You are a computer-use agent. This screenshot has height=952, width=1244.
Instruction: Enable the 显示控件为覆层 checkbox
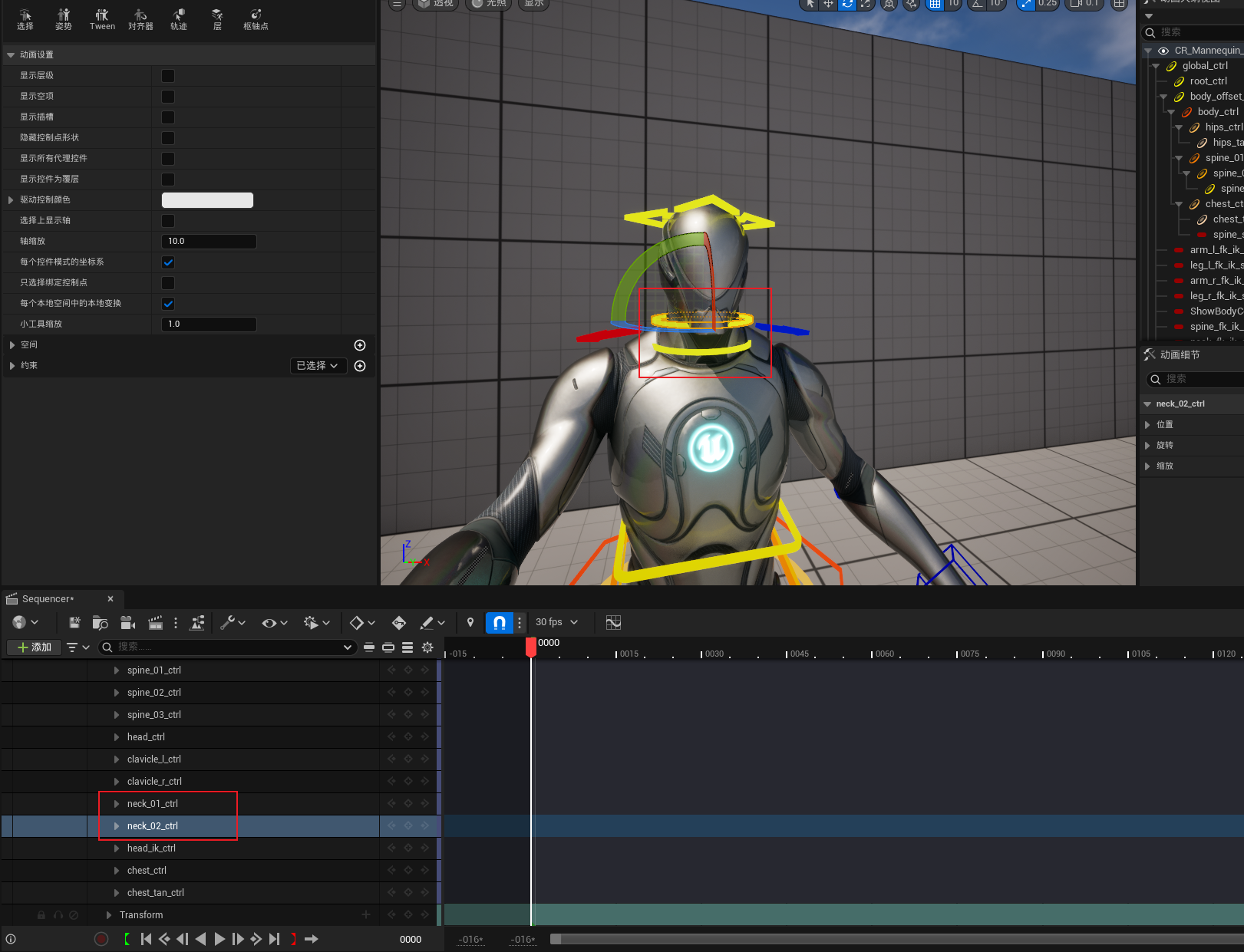[x=168, y=180]
